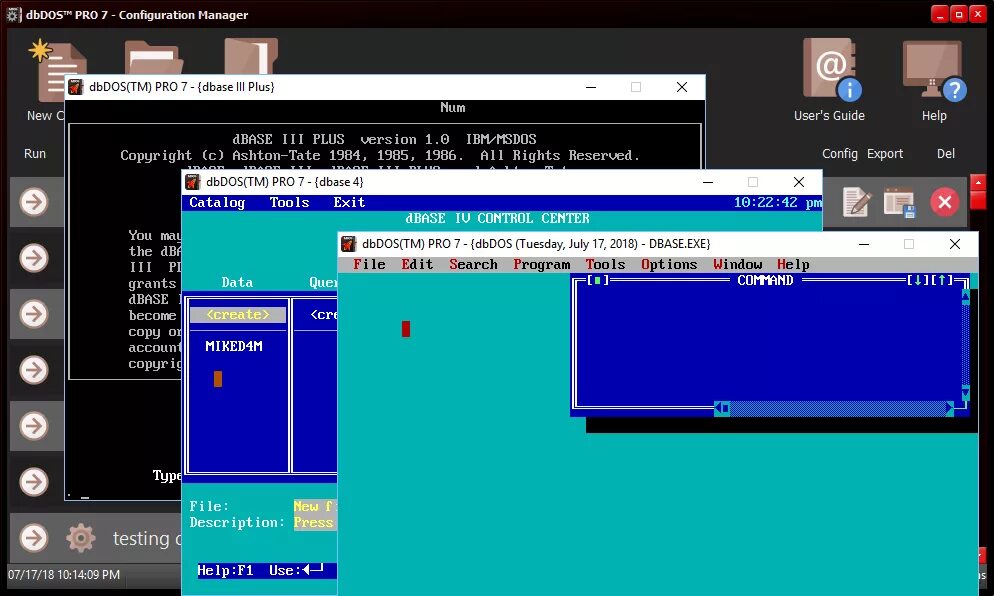The height and width of the screenshot is (596, 994).
Task: Click the COMMAND window title
Action: (x=765, y=280)
